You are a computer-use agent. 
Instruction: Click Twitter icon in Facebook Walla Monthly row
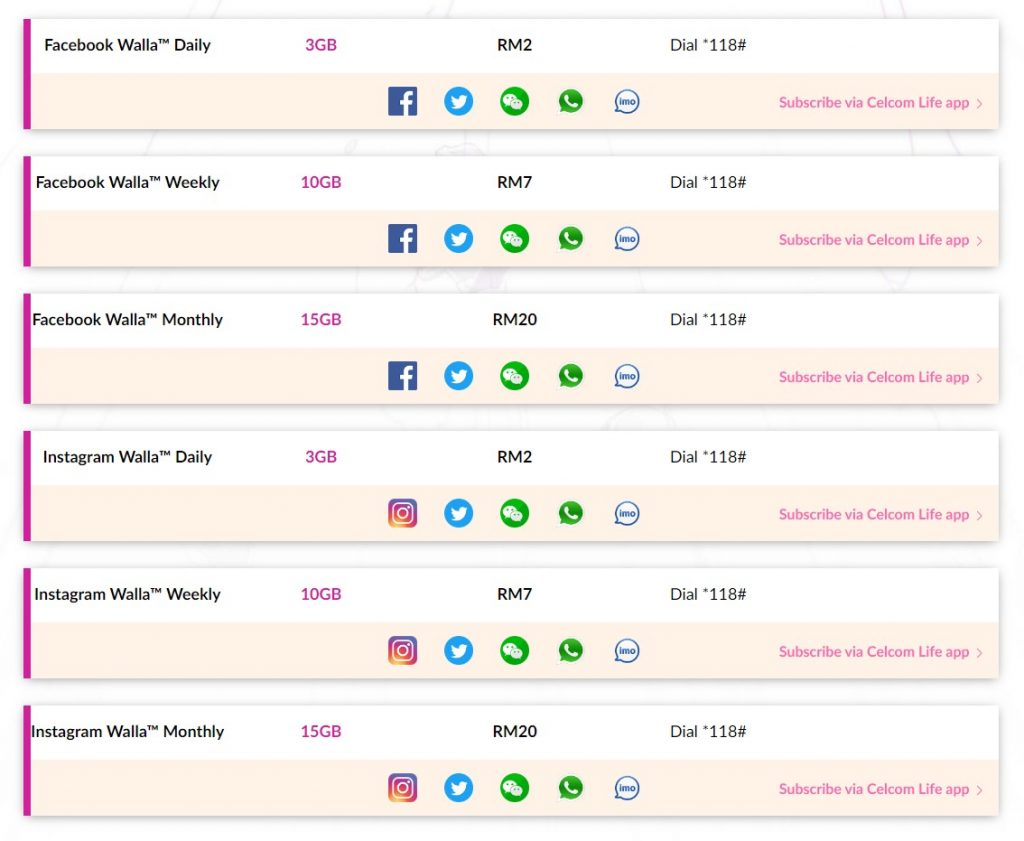point(458,376)
